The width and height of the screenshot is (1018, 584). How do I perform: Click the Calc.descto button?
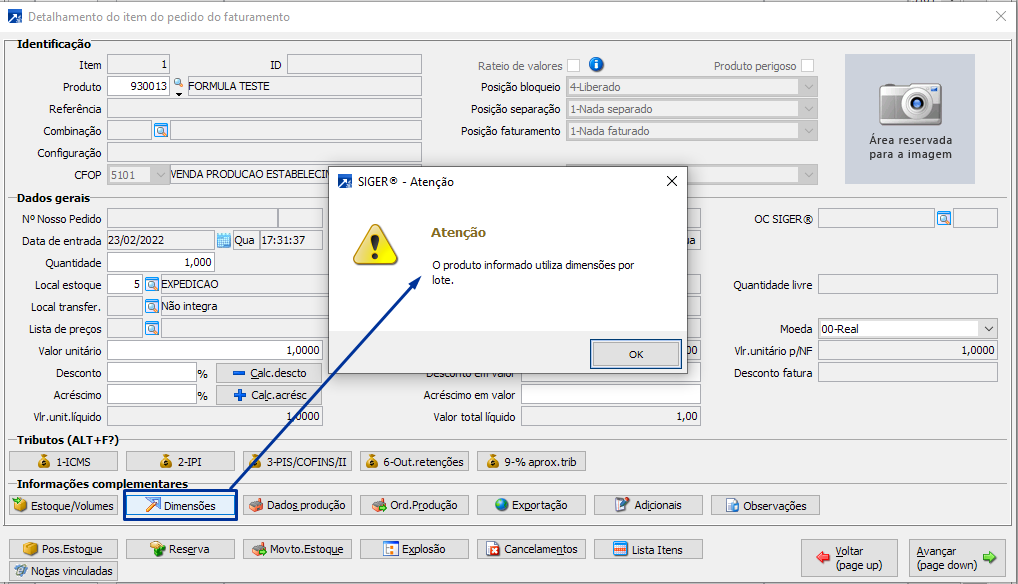click(269, 373)
